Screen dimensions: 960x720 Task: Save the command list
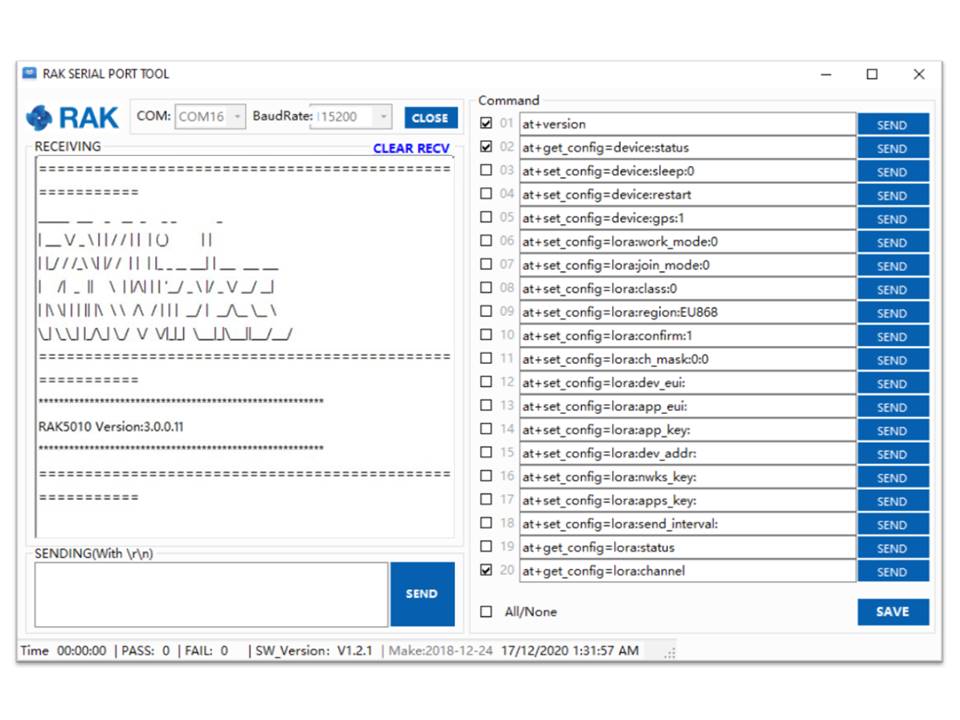point(893,612)
